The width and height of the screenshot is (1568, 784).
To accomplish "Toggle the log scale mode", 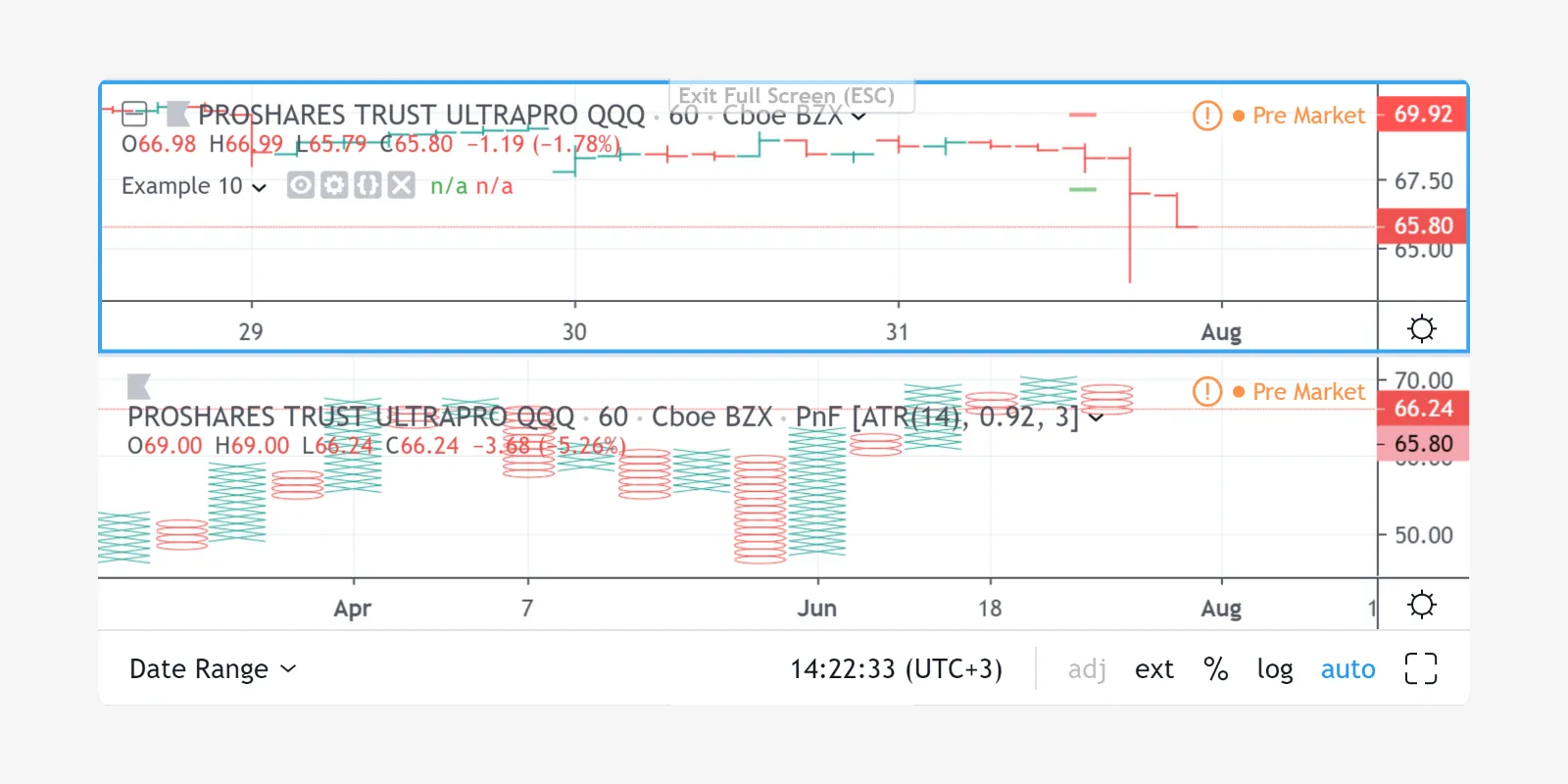I will click(1275, 669).
